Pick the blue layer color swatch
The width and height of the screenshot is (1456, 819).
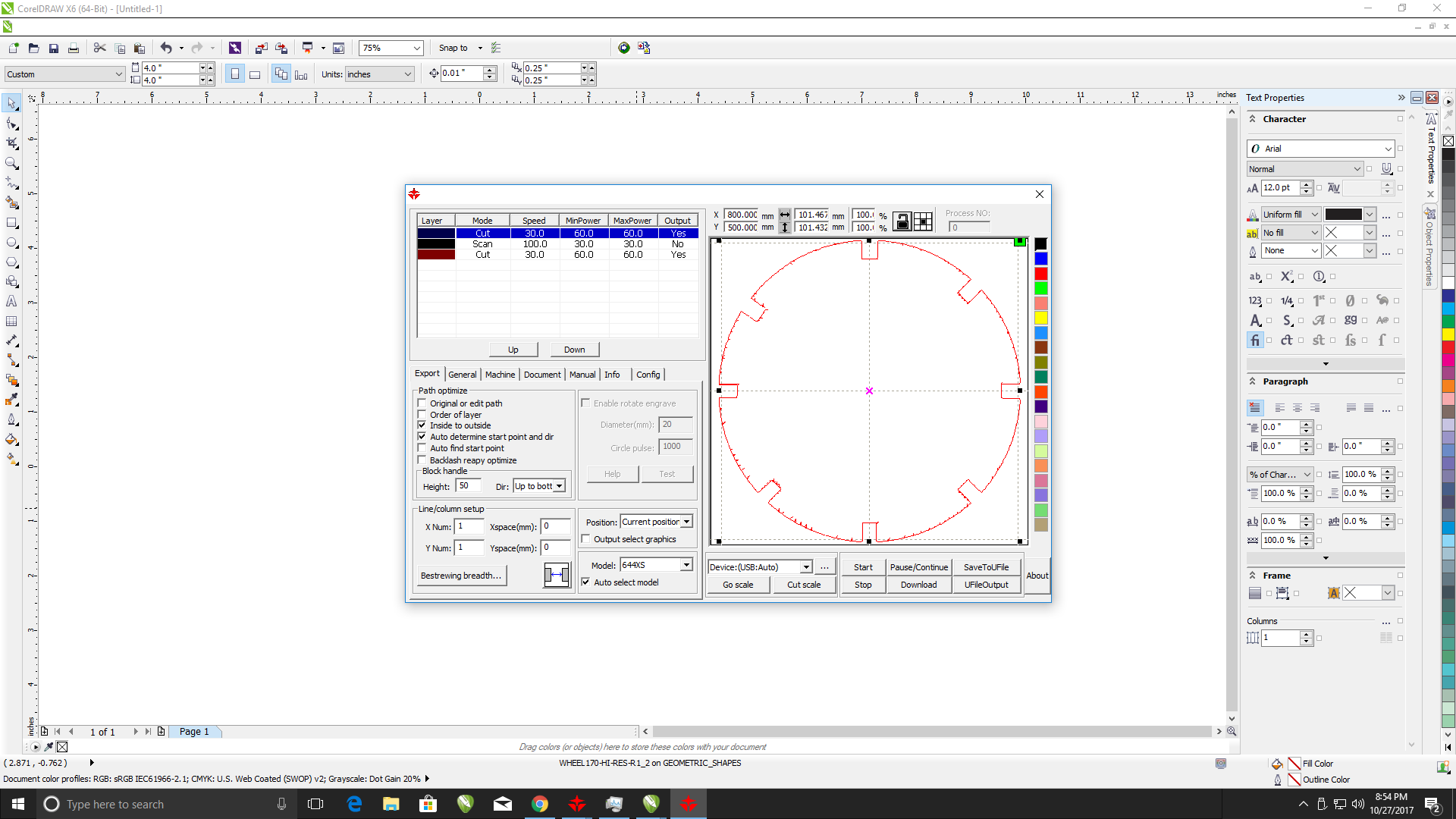1041,259
